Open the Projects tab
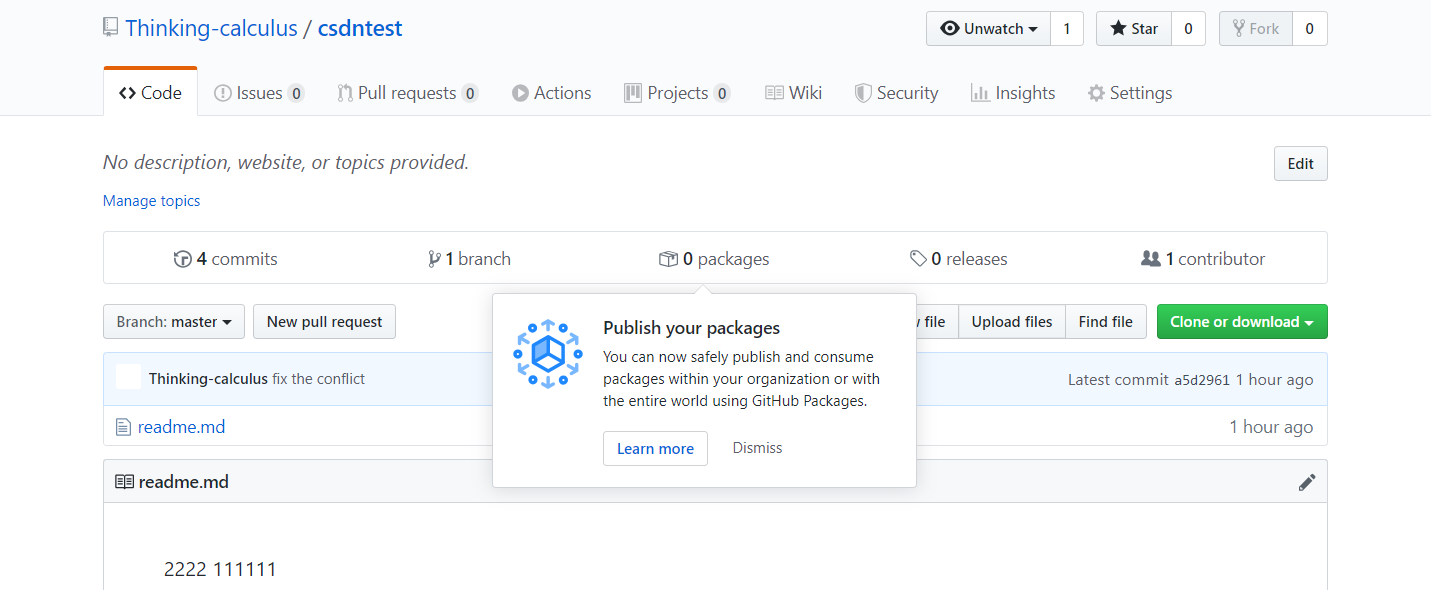The height and width of the screenshot is (590, 1431). click(677, 93)
